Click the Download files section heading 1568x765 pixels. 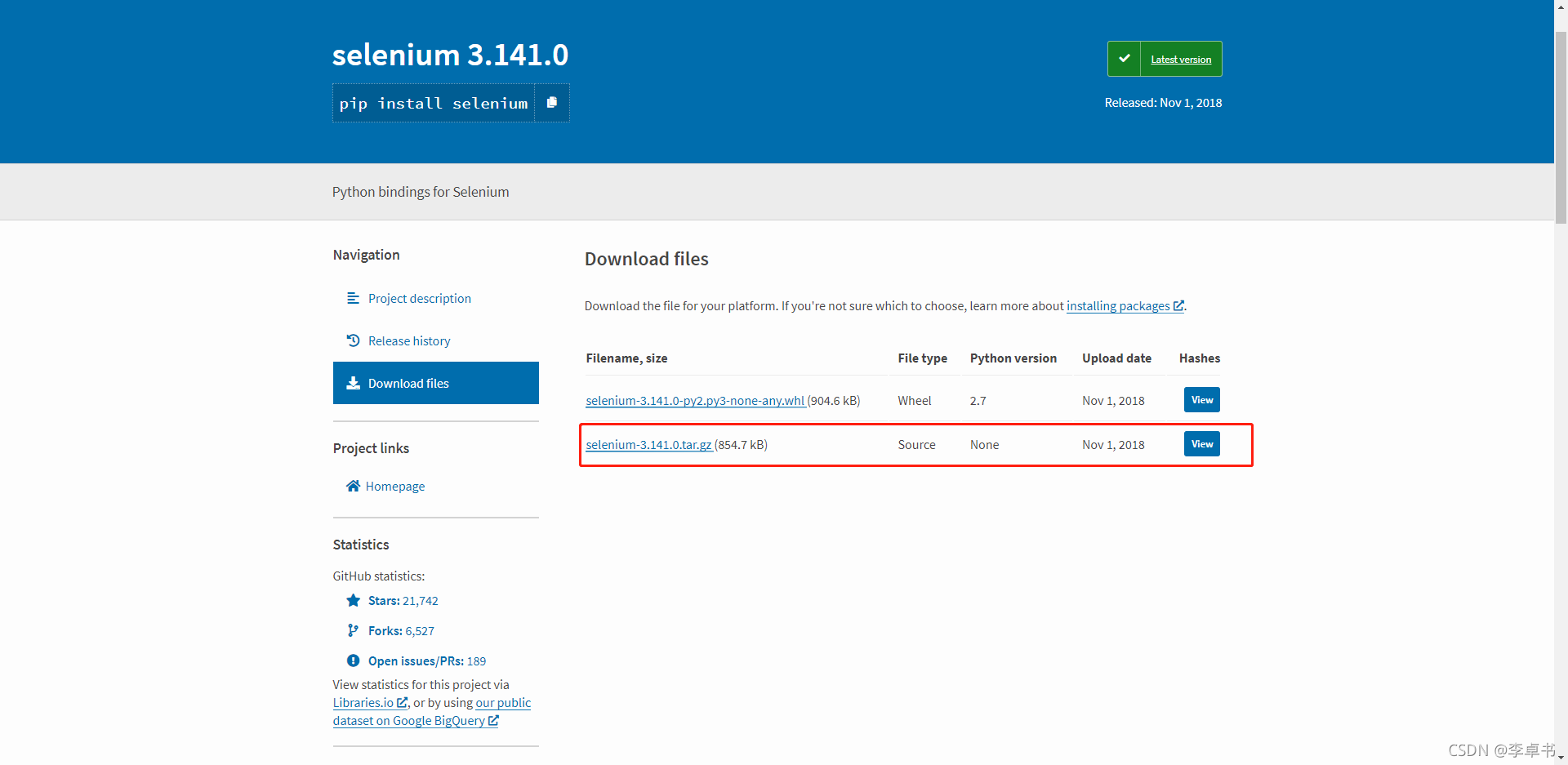point(646,259)
